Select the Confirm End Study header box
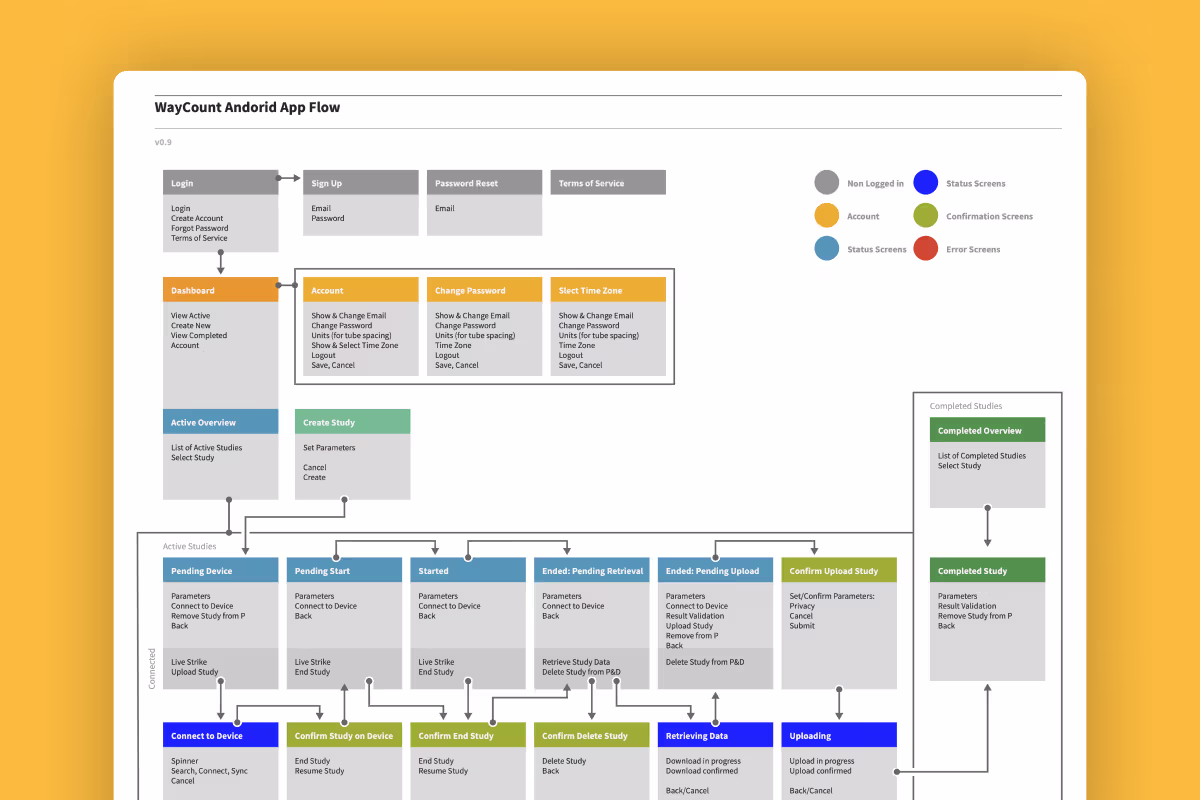Image resolution: width=1200 pixels, height=800 pixels. [468, 735]
